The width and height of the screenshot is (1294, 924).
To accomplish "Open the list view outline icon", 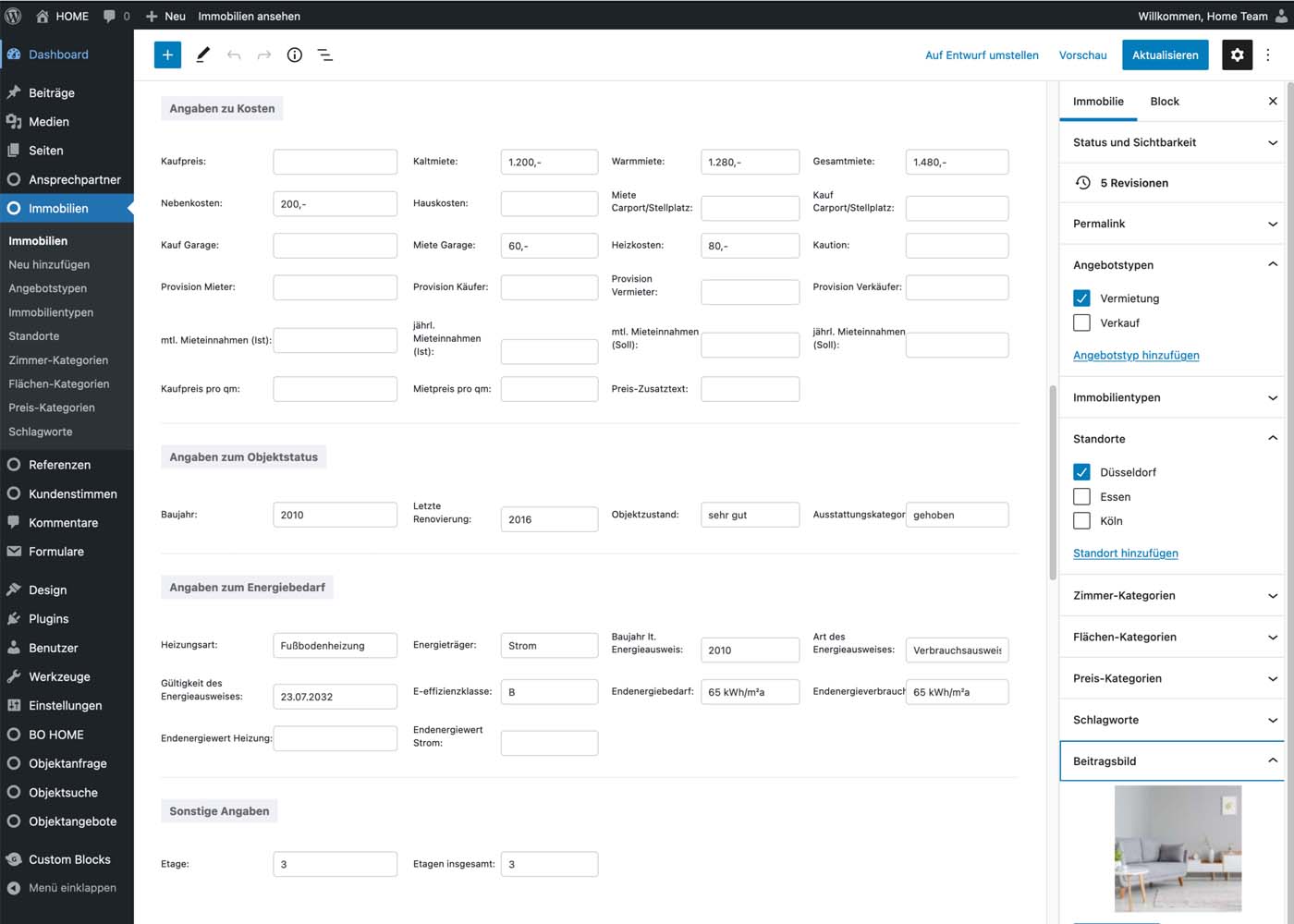I will (325, 55).
